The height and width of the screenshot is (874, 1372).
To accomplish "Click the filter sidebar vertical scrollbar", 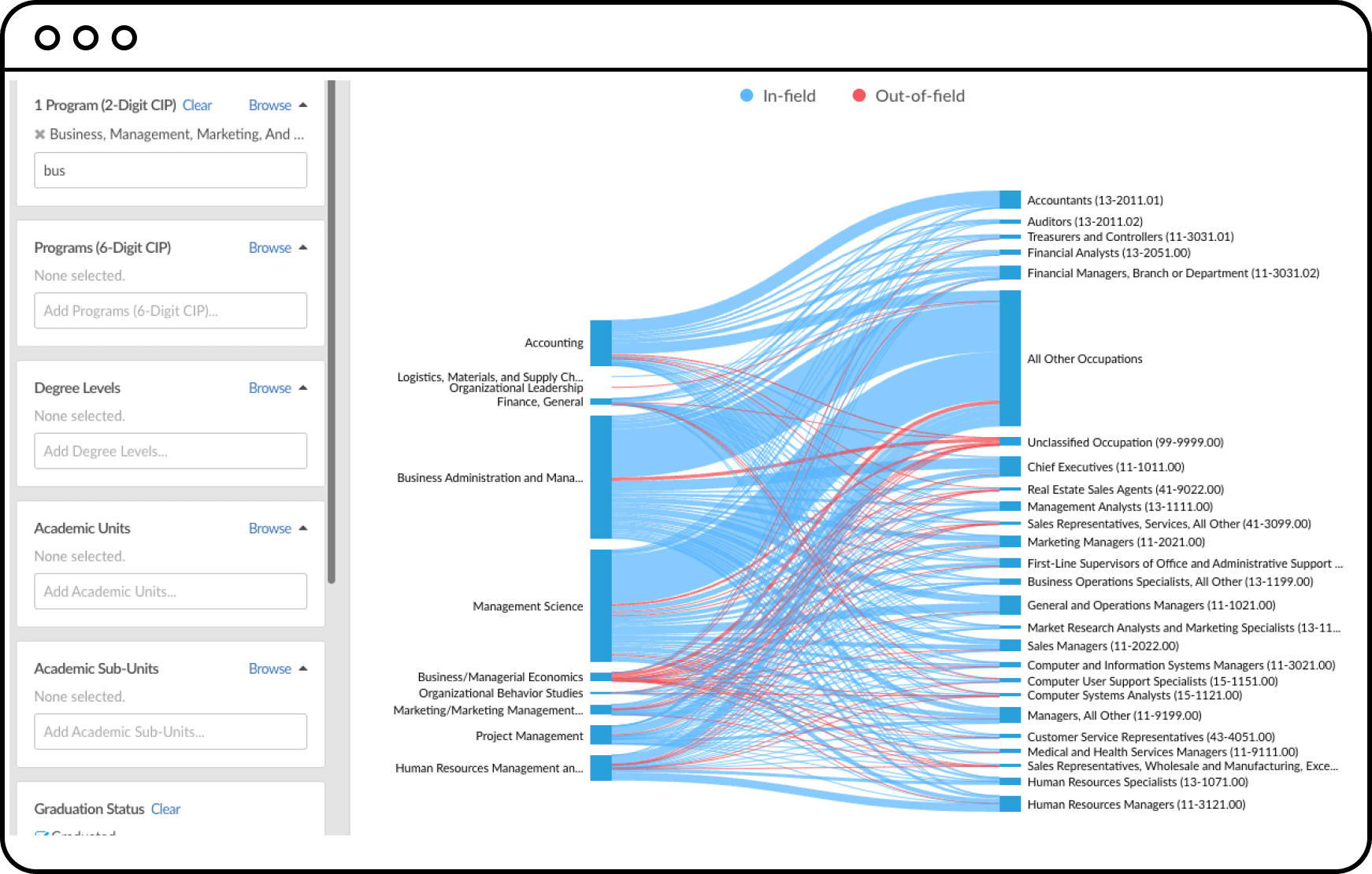I will pos(332,331).
